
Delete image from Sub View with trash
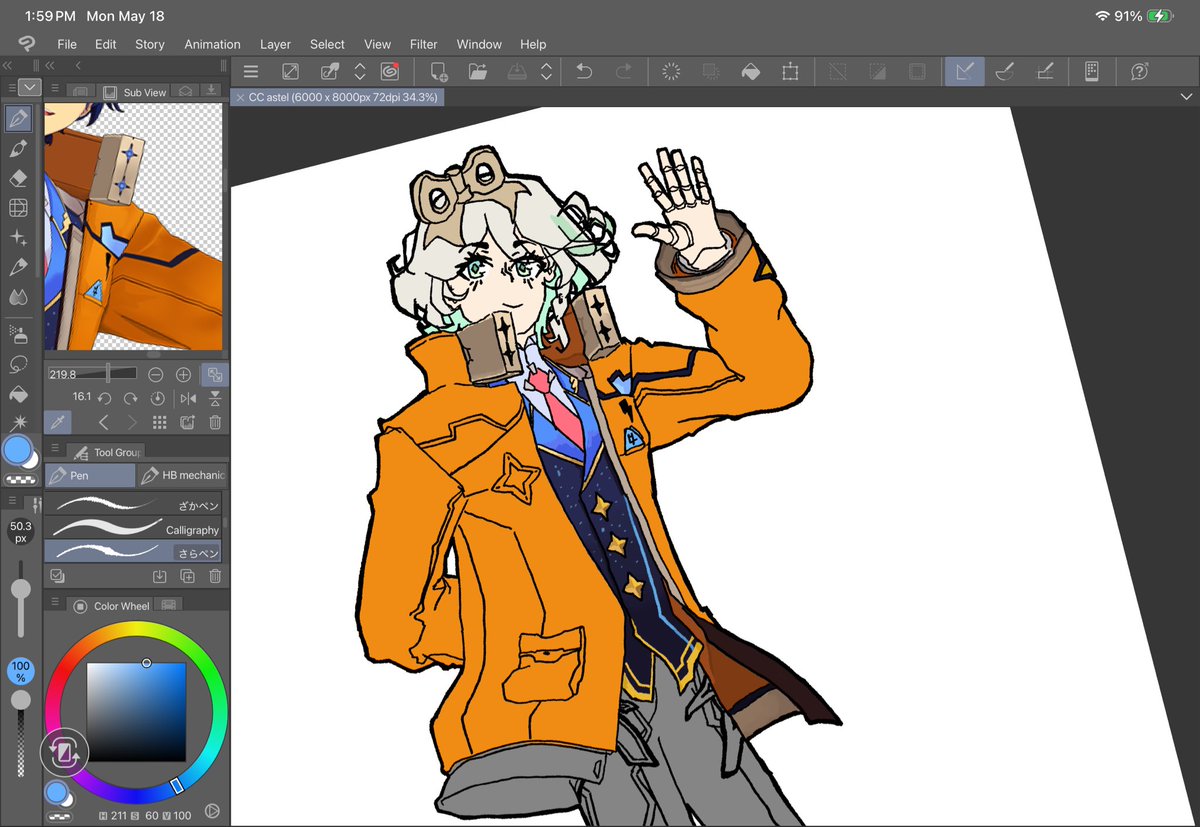tap(215, 423)
